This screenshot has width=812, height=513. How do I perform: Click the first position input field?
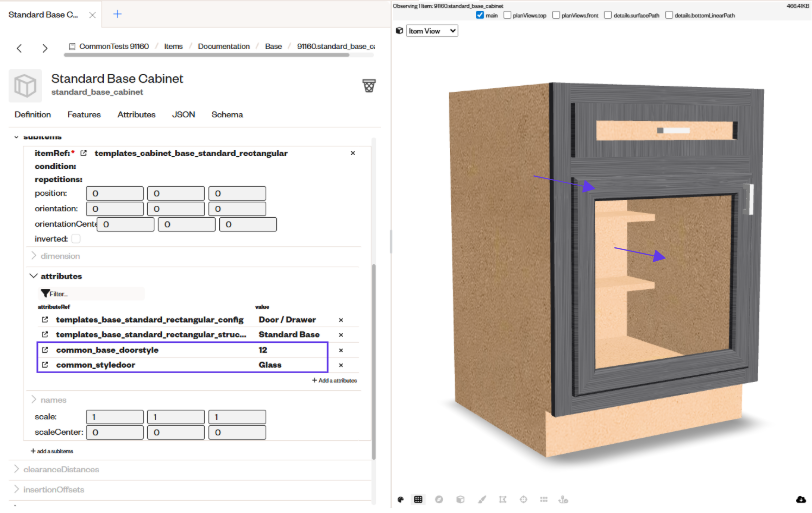(115, 194)
